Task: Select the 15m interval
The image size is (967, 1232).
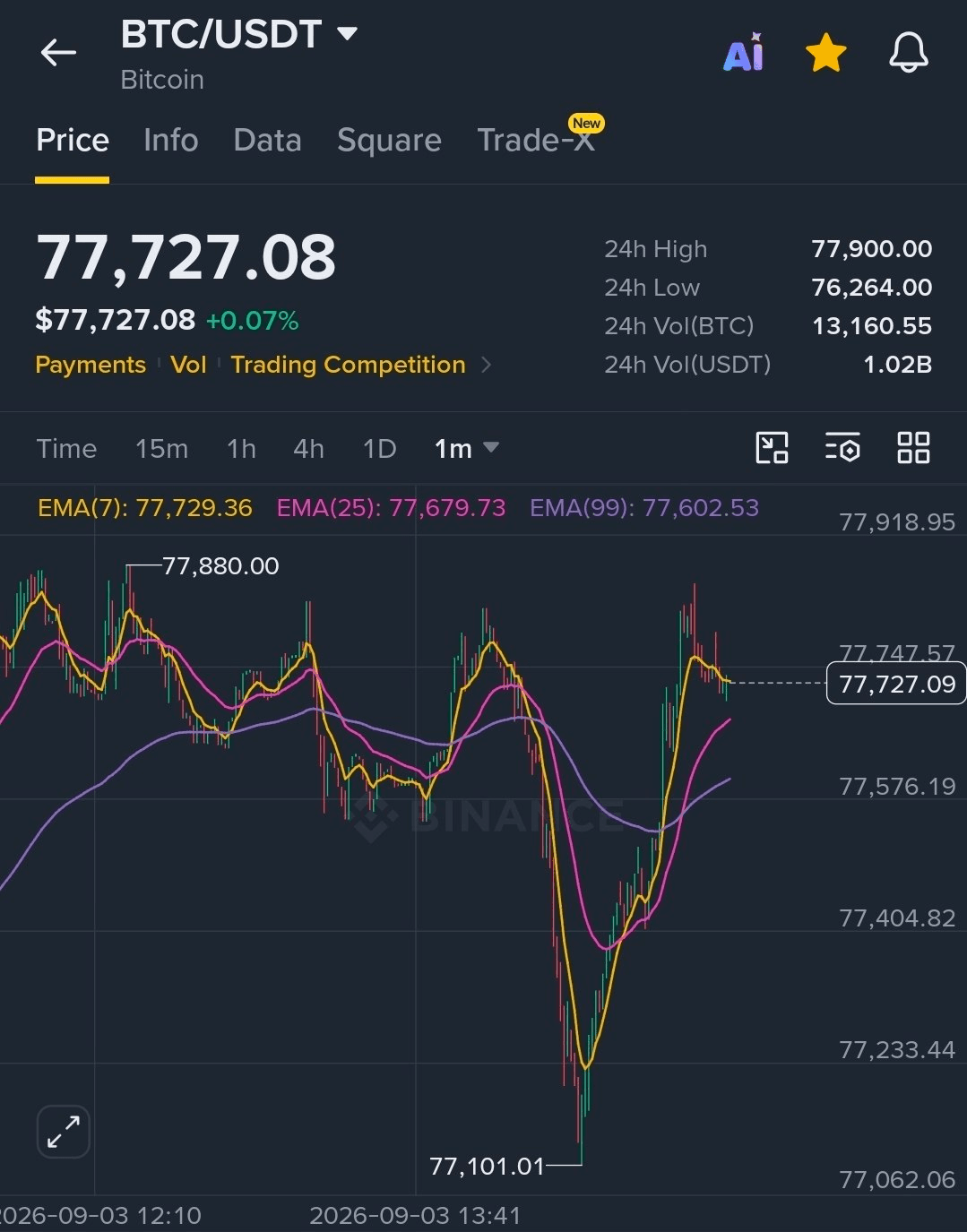Action: click(161, 448)
